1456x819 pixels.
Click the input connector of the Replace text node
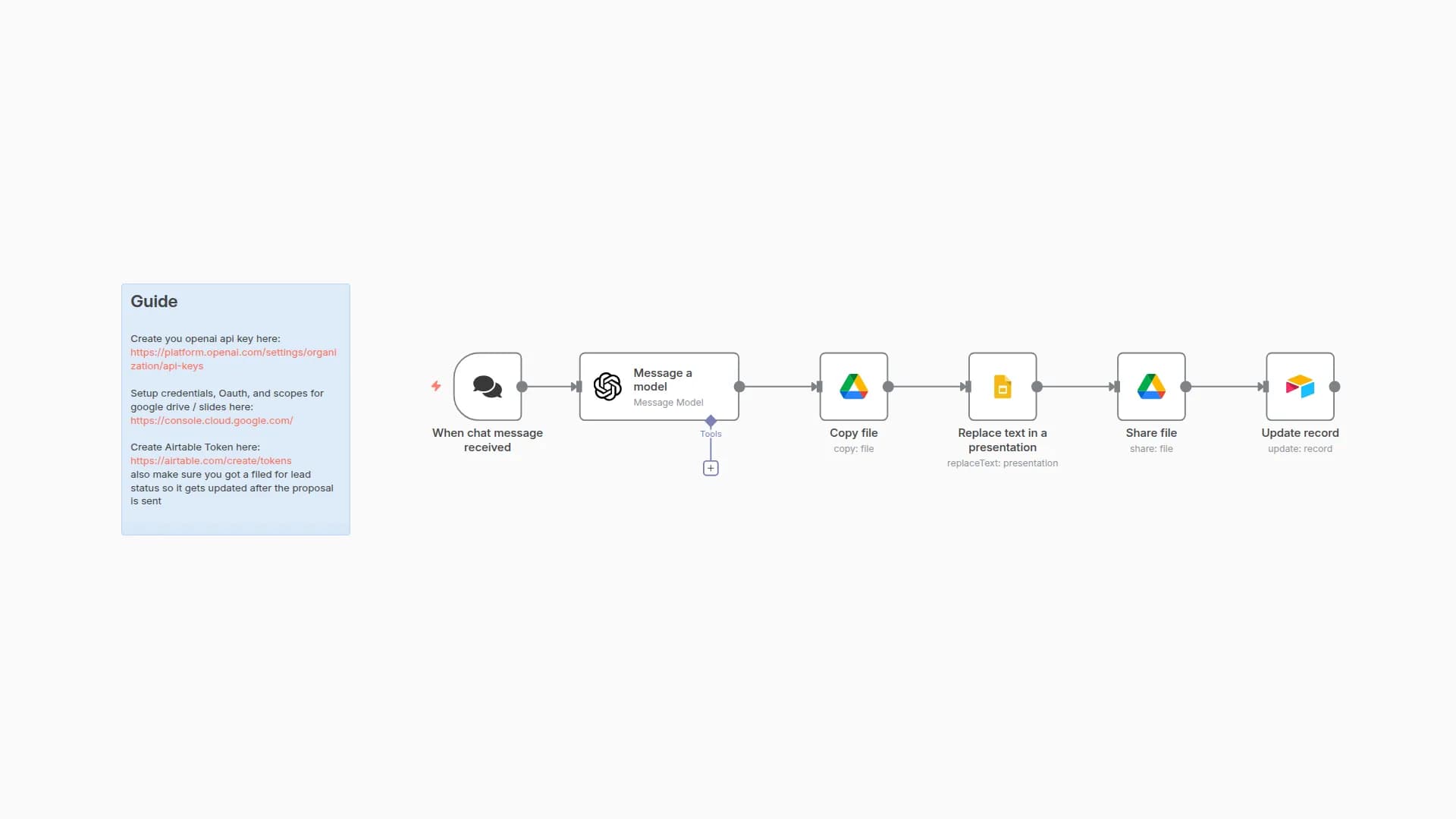(965, 387)
